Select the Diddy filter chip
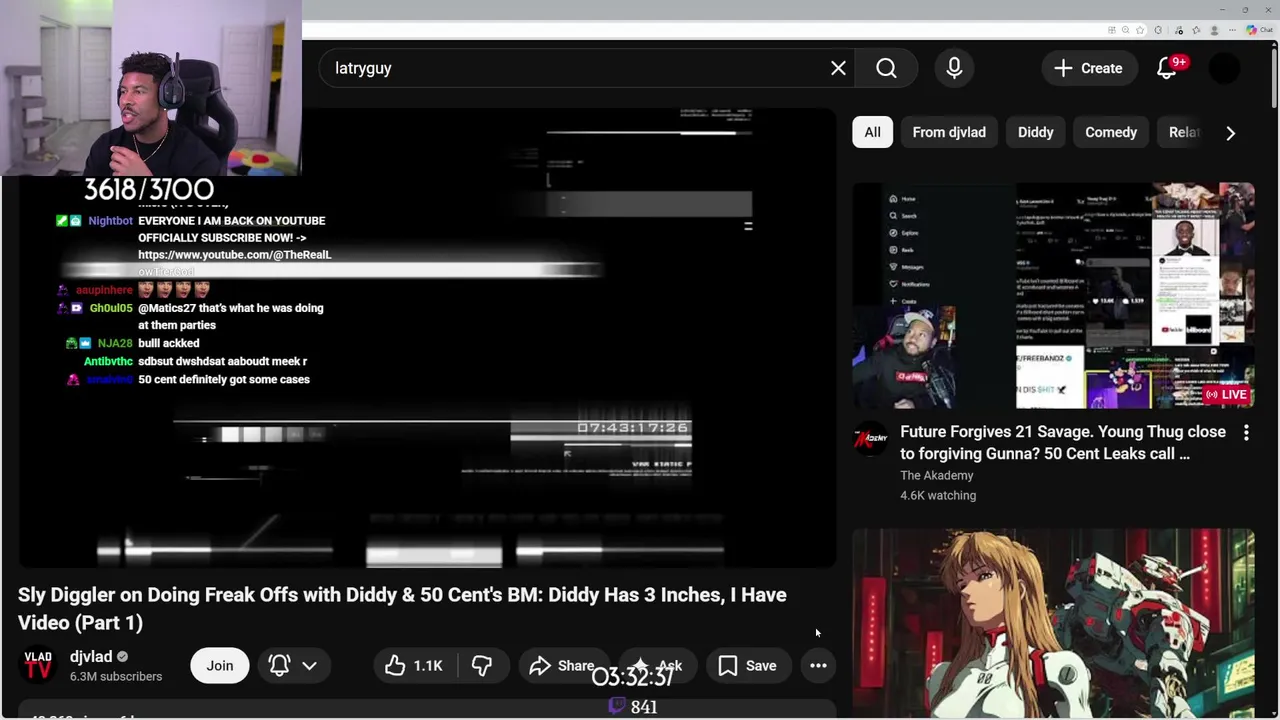The height and width of the screenshot is (720, 1280). [1035, 132]
